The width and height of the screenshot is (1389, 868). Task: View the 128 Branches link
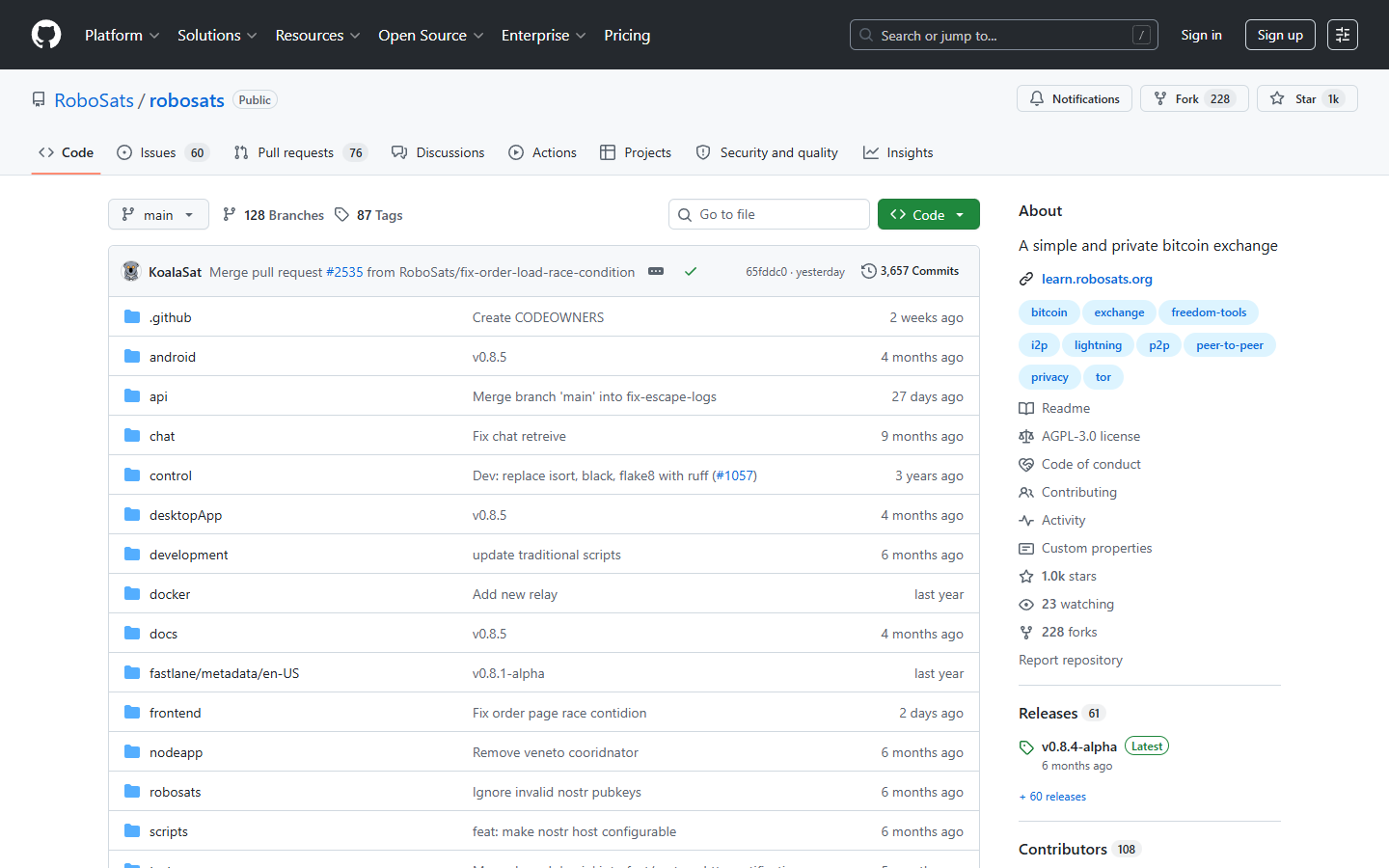tap(273, 214)
